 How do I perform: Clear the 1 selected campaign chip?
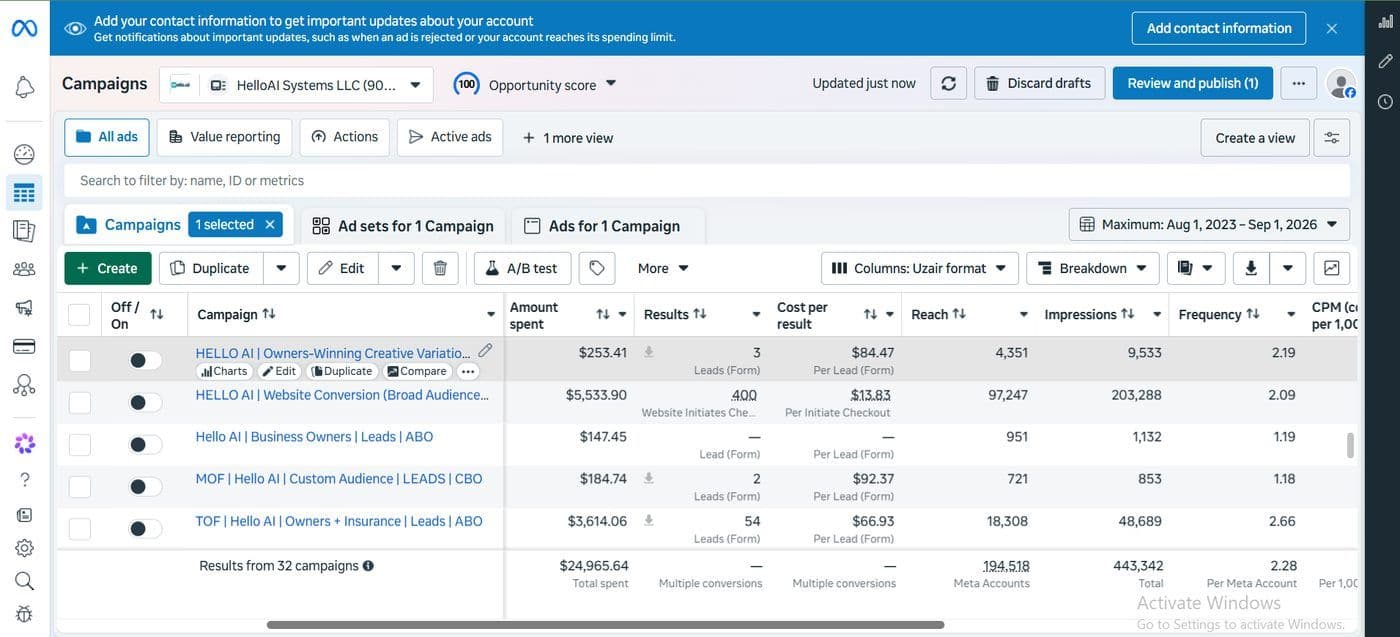tap(270, 225)
